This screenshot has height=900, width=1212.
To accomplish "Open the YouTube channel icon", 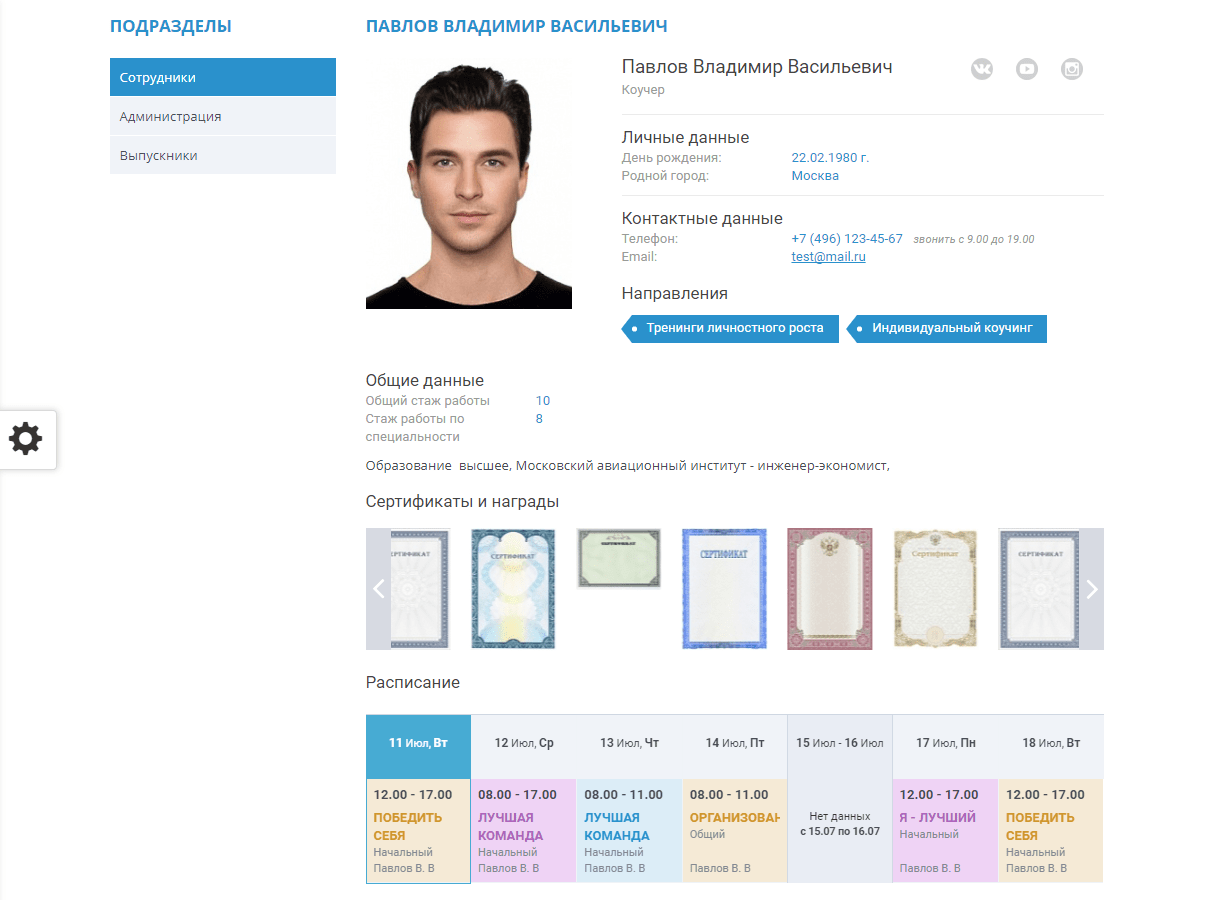I will [1027, 69].
